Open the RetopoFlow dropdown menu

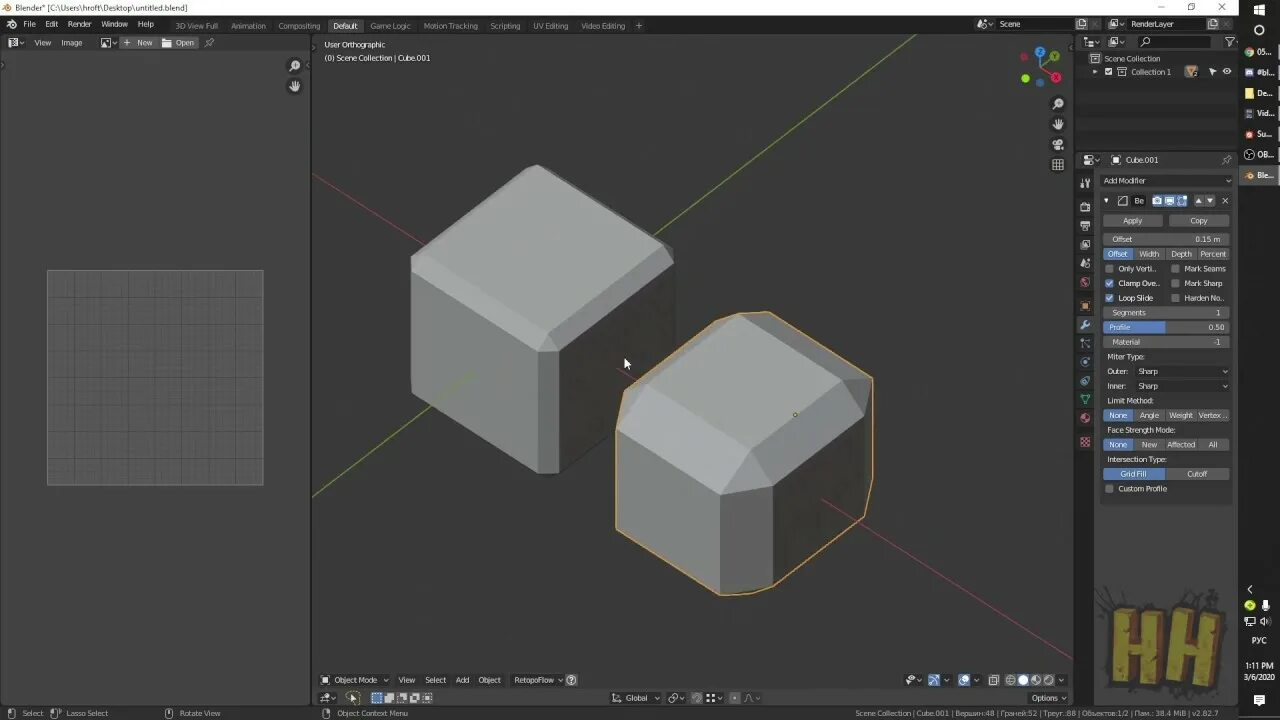click(x=537, y=680)
